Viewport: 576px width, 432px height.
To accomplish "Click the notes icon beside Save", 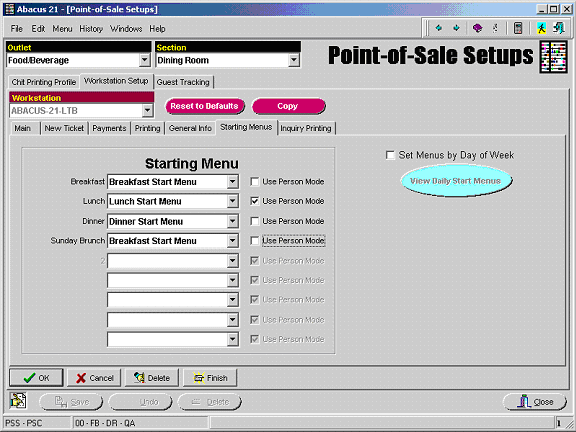I will point(18,400).
